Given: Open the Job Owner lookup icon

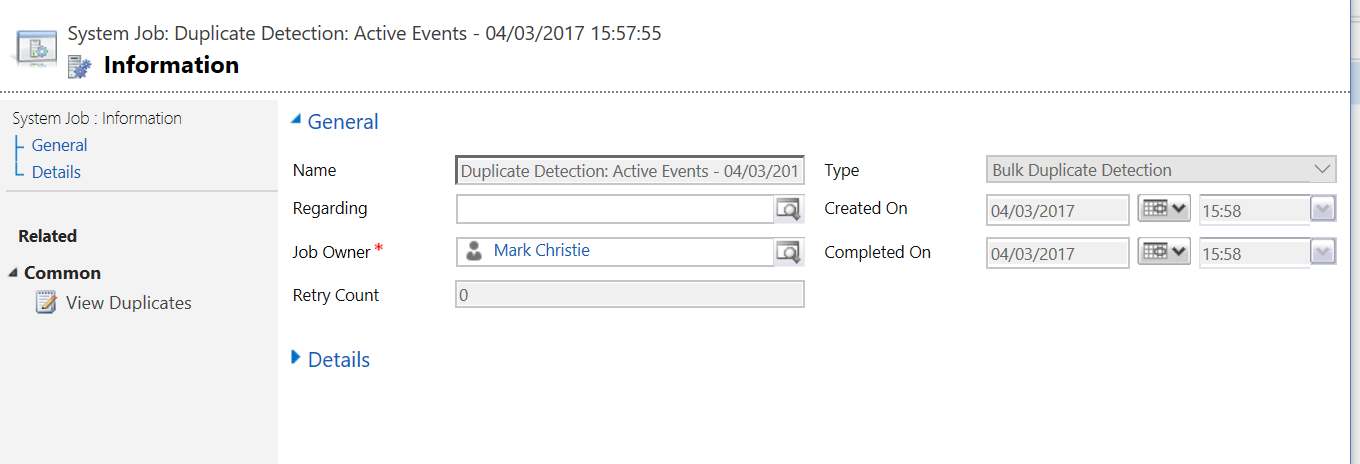Looking at the screenshot, I should click(789, 252).
